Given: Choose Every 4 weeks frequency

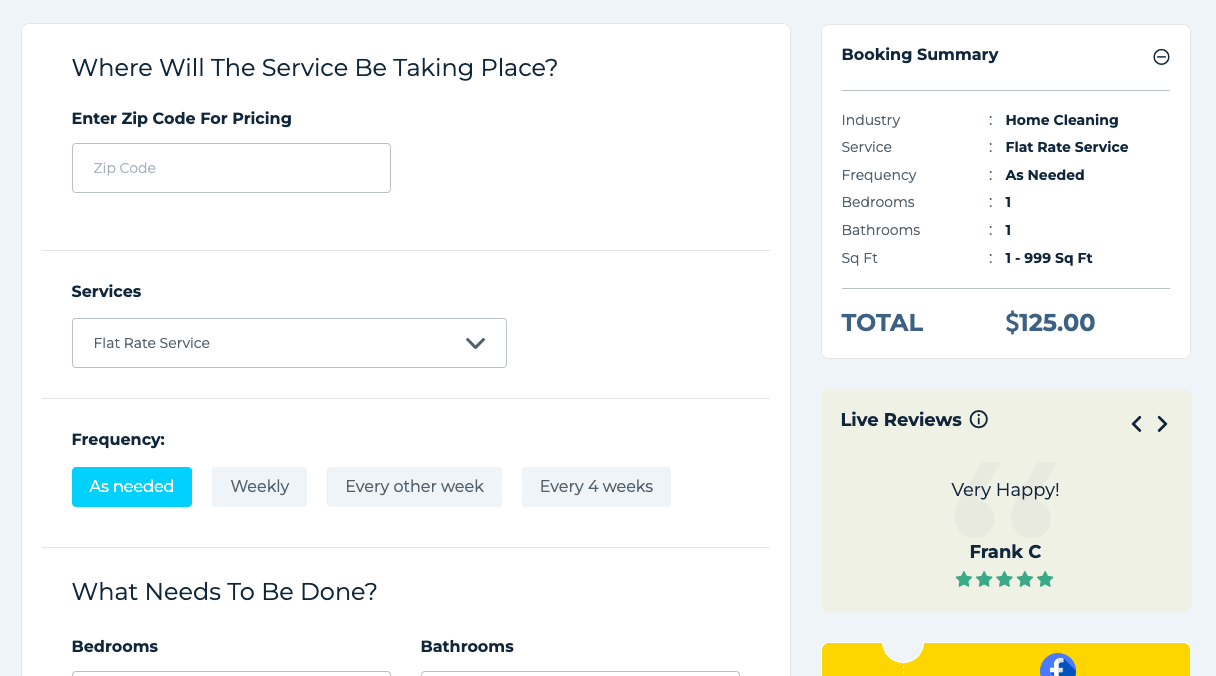Looking at the screenshot, I should point(596,487).
